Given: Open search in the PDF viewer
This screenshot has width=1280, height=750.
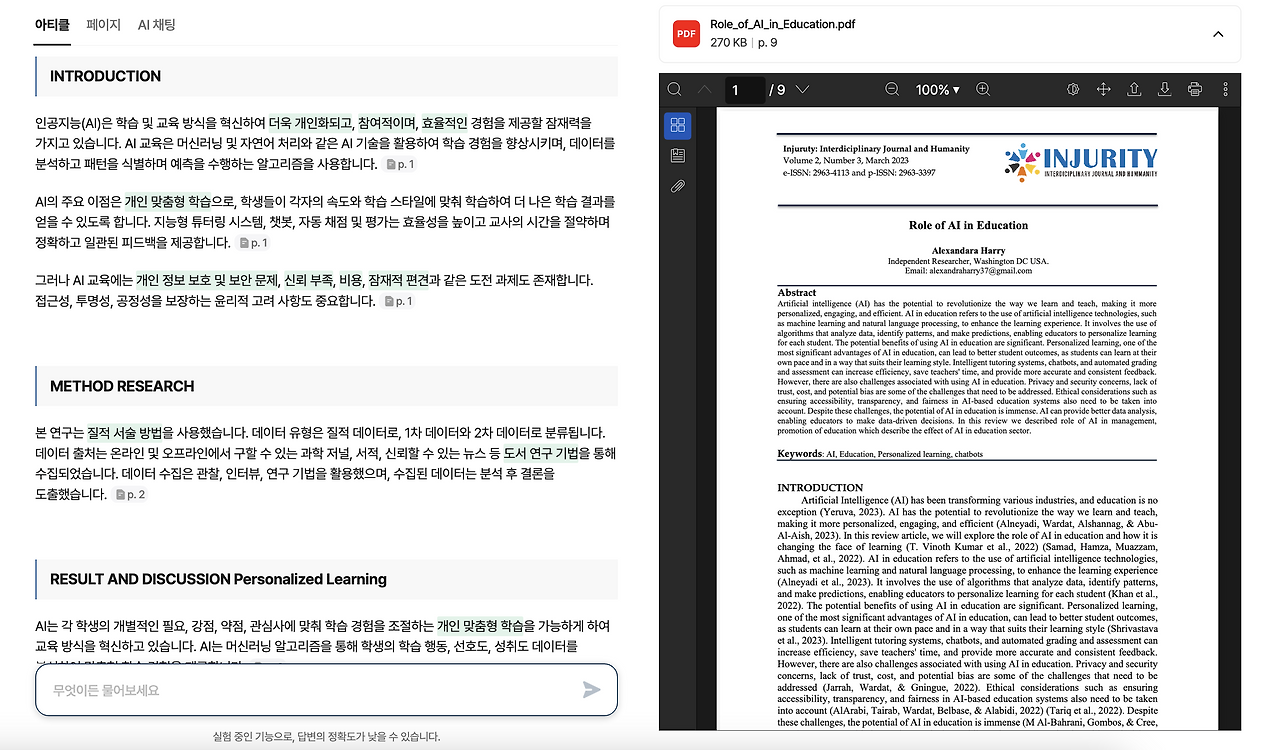Looking at the screenshot, I should [x=674, y=89].
